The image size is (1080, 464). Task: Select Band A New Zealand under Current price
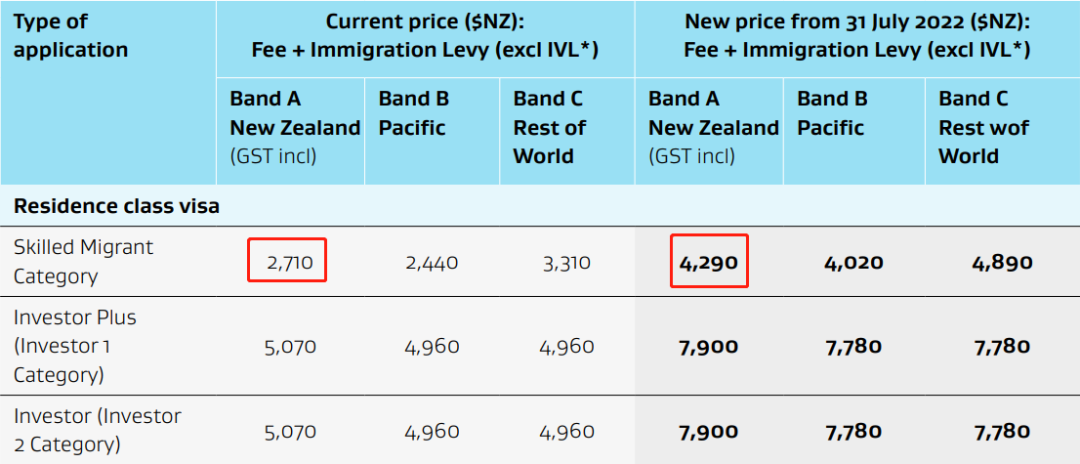click(294, 127)
